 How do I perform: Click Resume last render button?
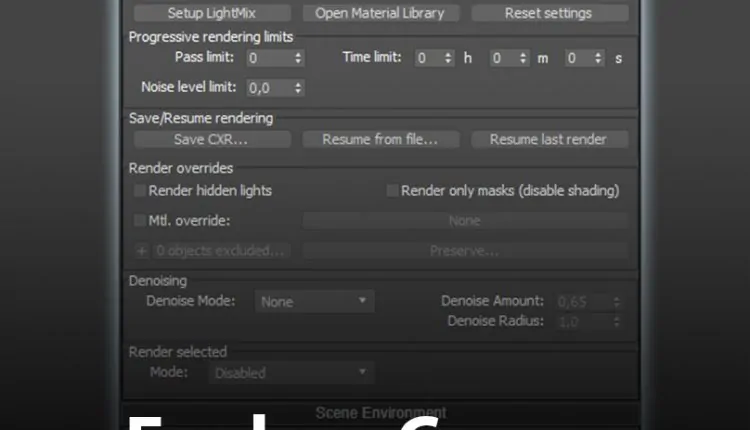pyautogui.click(x=550, y=140)
